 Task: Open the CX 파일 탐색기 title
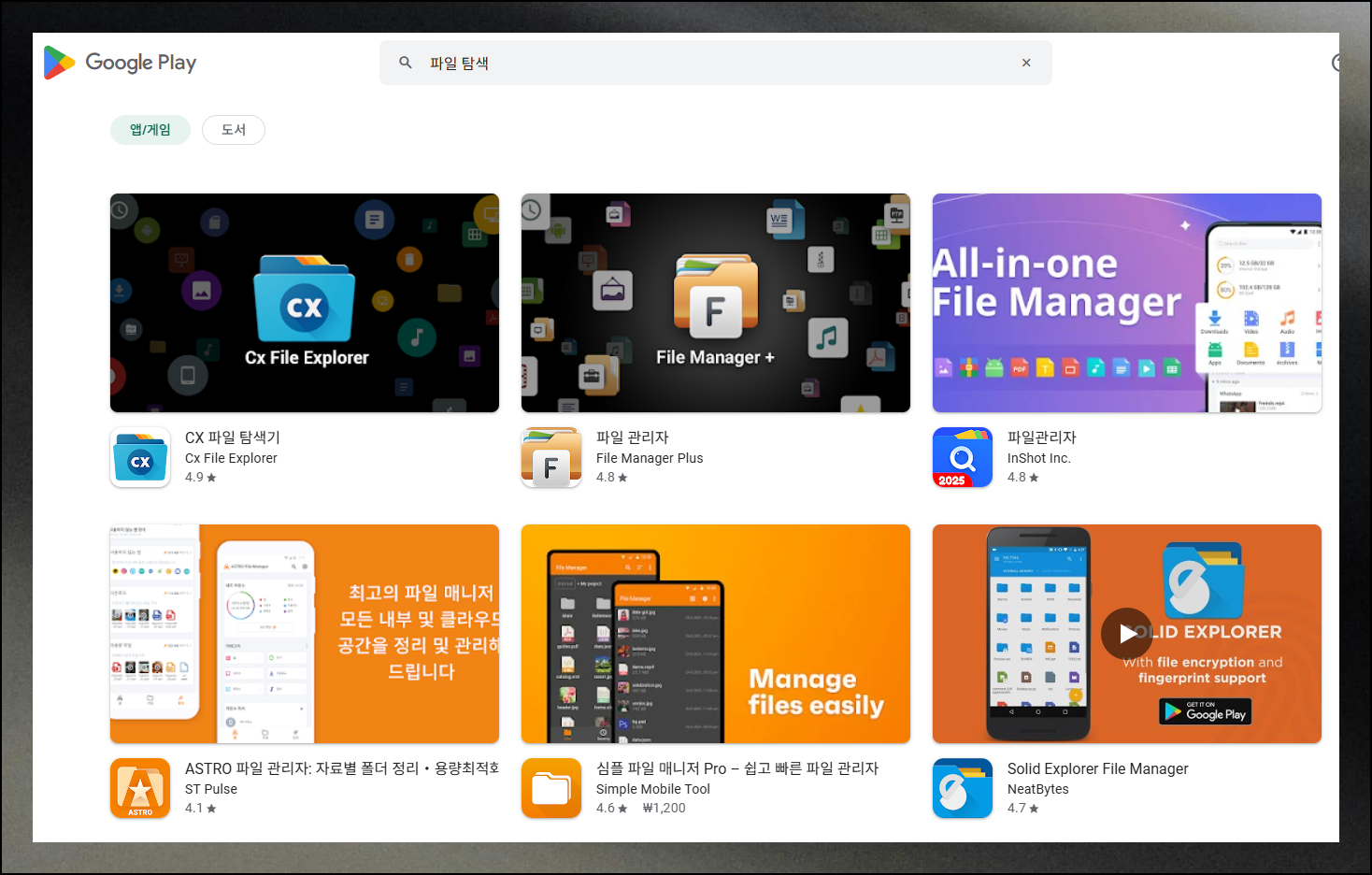pos(233,437)
